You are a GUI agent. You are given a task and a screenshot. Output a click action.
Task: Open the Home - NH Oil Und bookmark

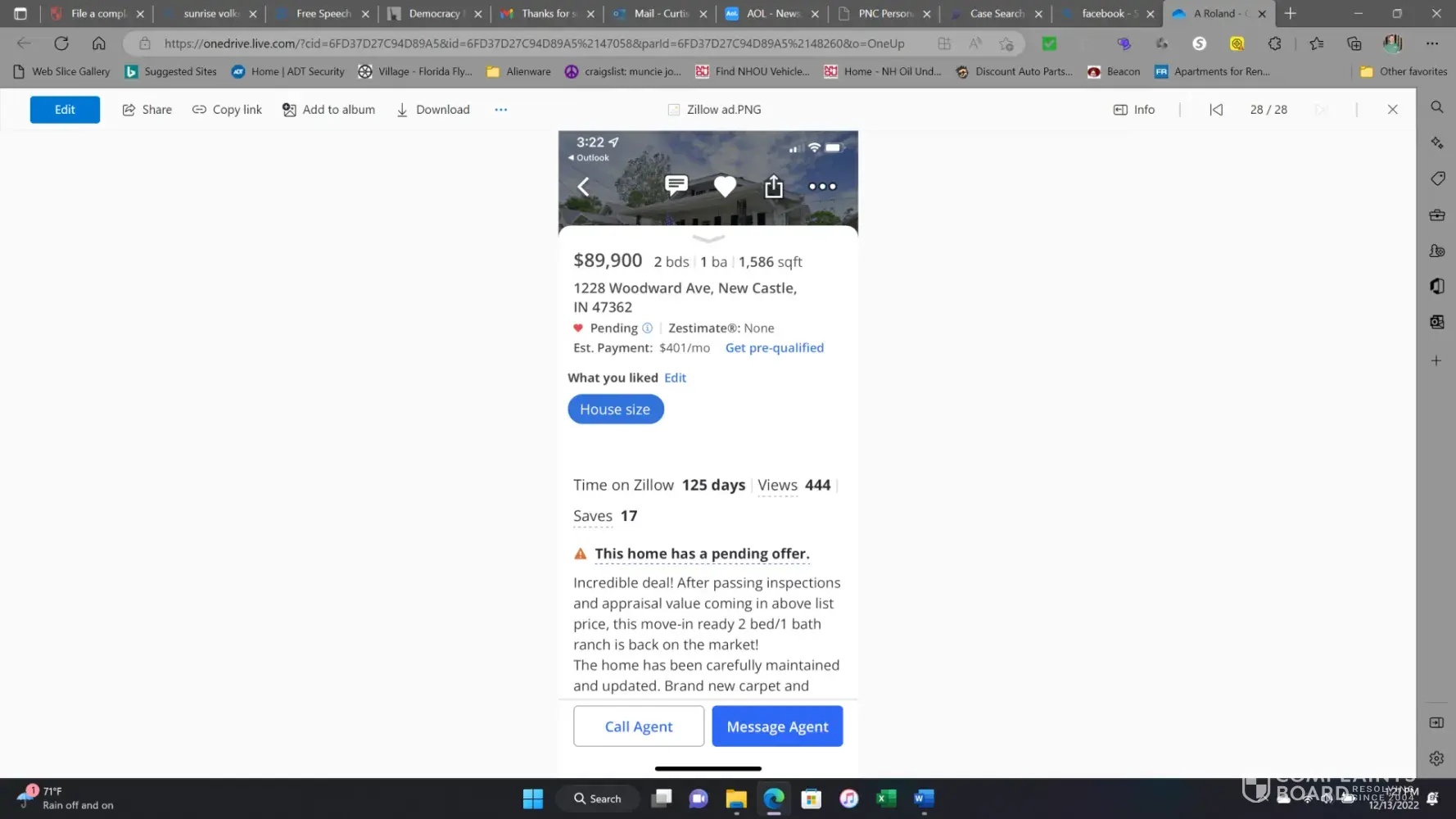click(x=883, y=72)
